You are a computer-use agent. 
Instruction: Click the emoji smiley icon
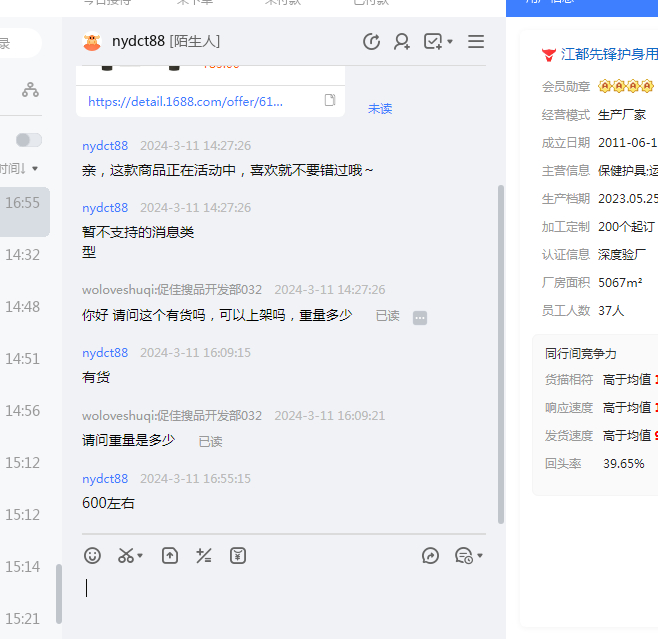pos(92,555)
